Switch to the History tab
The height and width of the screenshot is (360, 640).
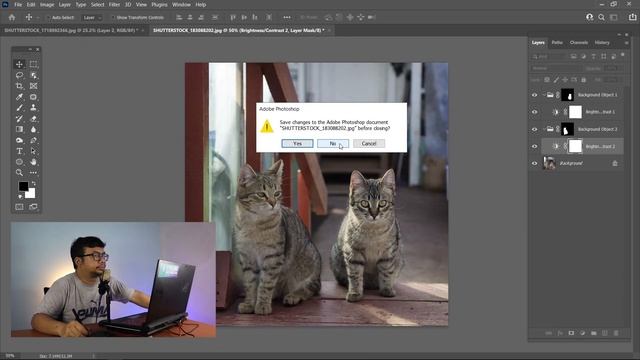click(602, 42)
